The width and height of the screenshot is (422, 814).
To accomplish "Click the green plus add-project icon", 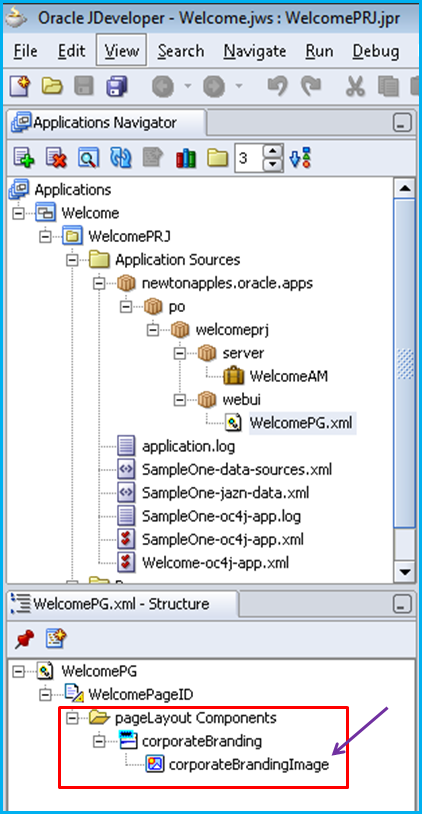I will [24, 158].
